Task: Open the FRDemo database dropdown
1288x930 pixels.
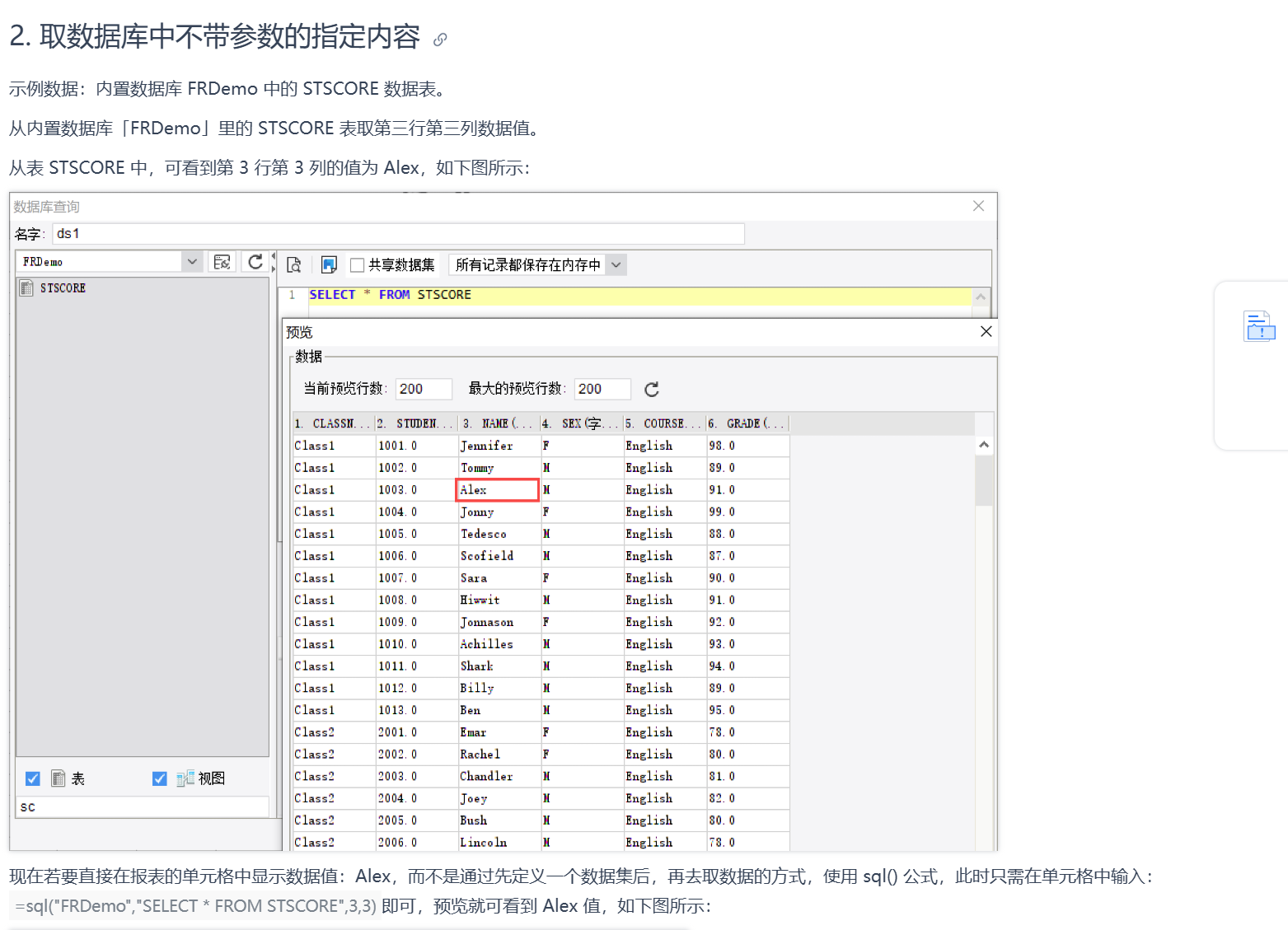Action: (191, 262)
